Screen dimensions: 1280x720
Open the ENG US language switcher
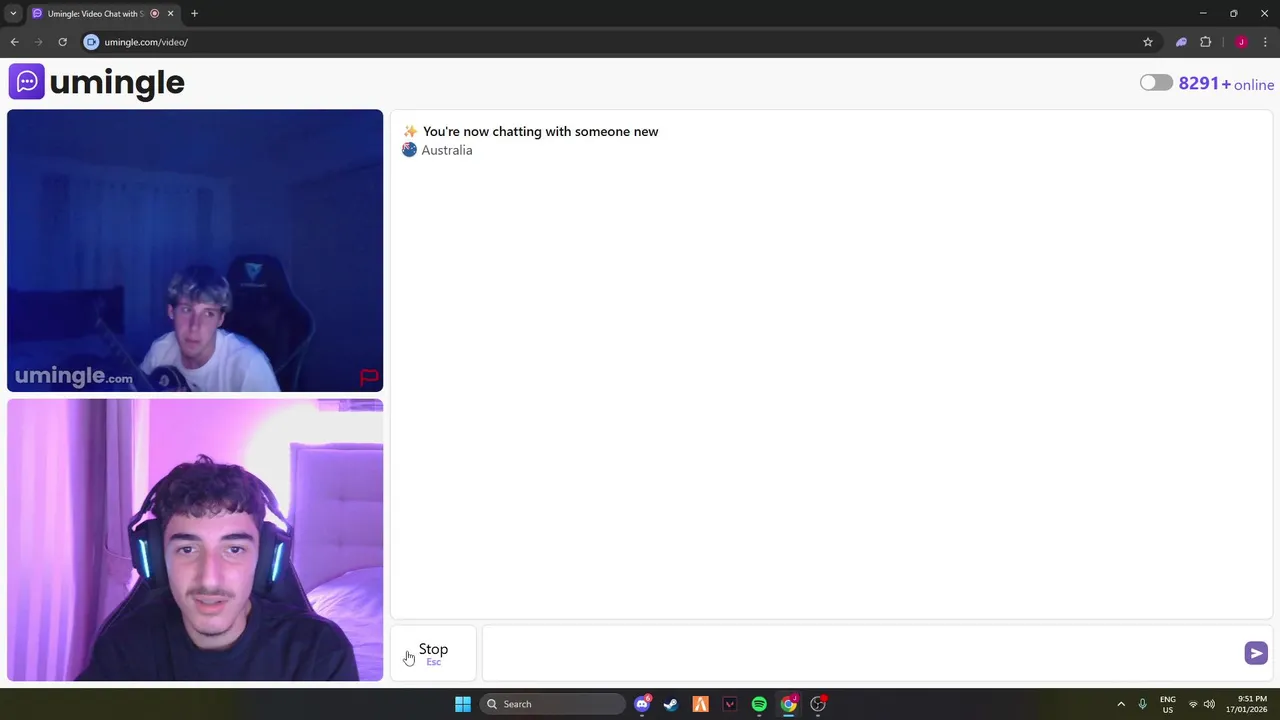tap(1167, 704)
